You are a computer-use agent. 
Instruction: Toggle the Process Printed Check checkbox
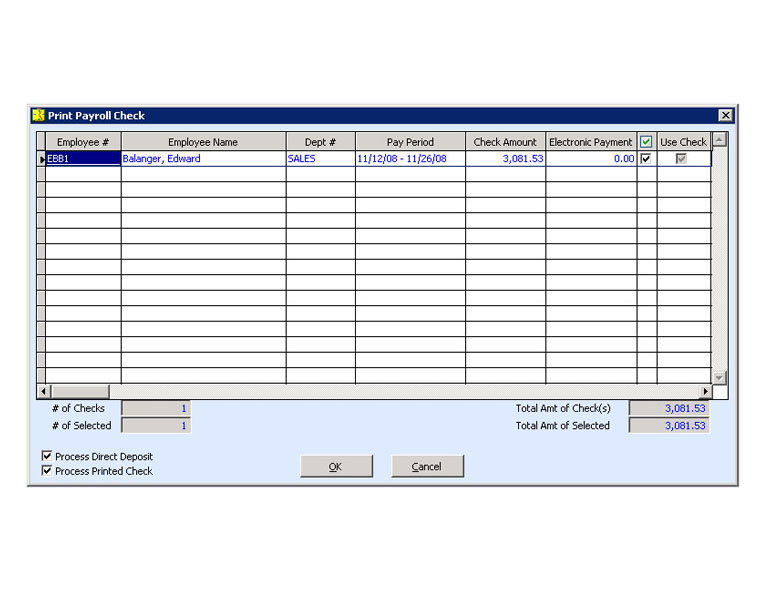click(47, 471)
